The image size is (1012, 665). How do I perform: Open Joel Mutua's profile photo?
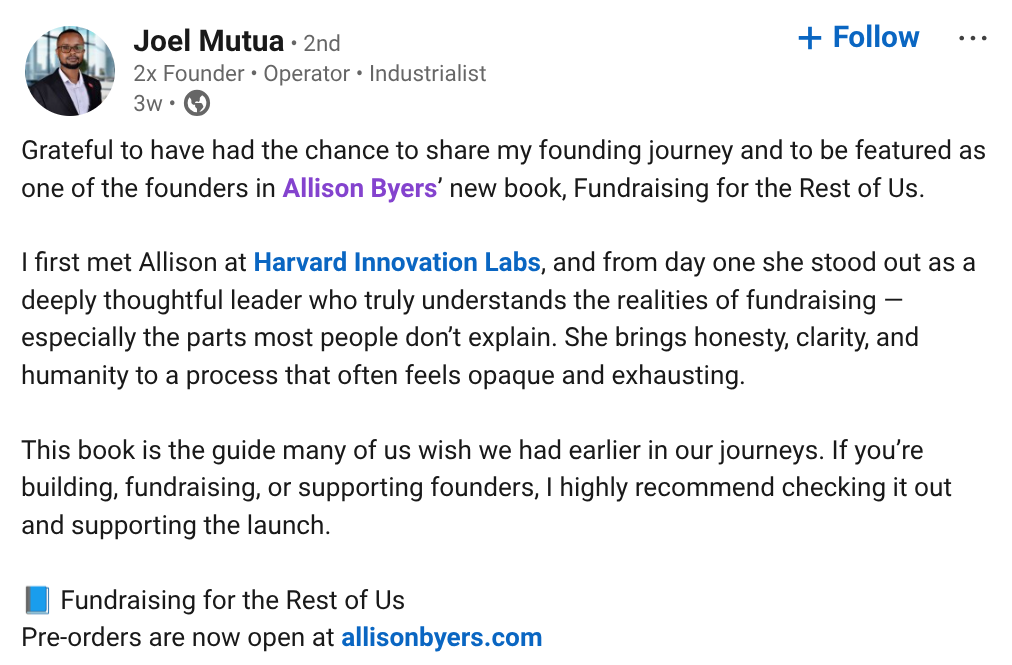pos(70,71)
